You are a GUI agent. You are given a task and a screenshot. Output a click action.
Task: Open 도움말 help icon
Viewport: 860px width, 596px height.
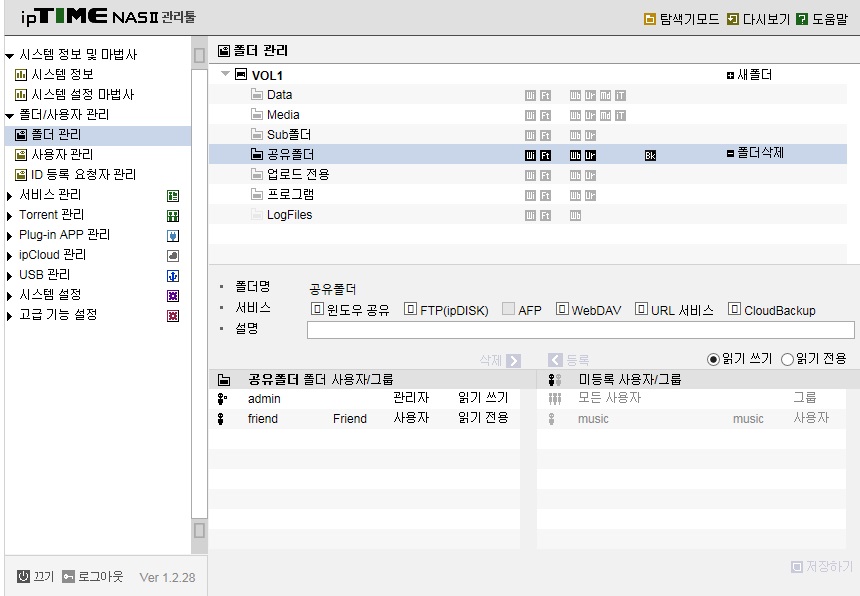point(802,20)
